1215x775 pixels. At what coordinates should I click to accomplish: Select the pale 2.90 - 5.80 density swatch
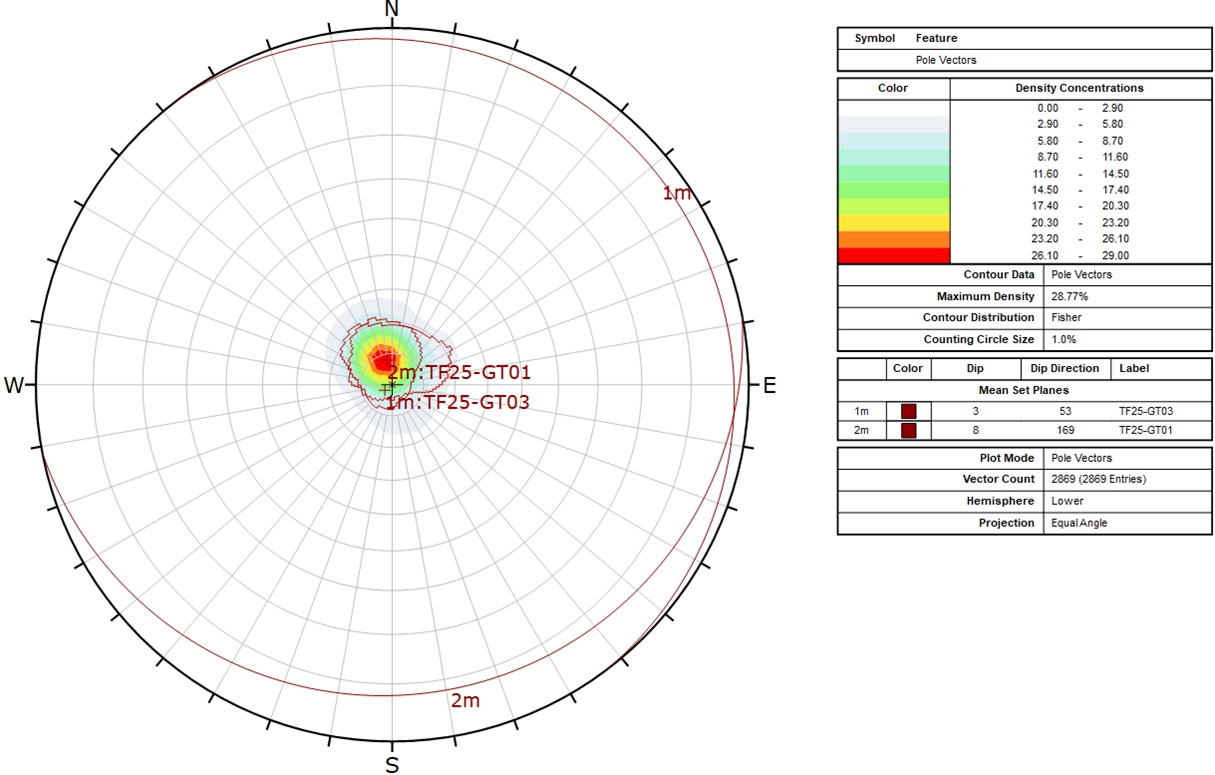893,125
